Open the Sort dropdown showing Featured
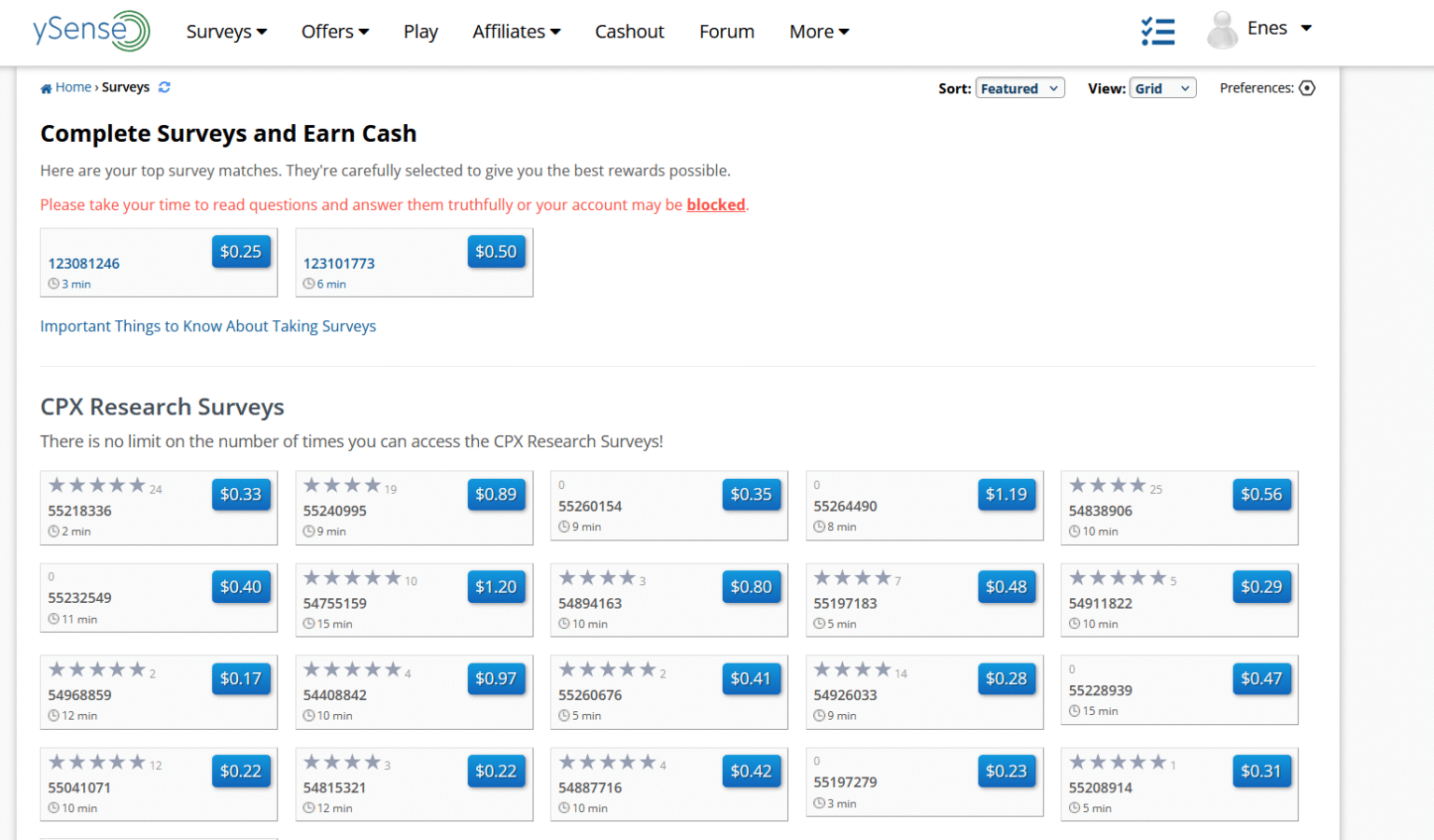1434x840 pixels. pos(1019,88)
